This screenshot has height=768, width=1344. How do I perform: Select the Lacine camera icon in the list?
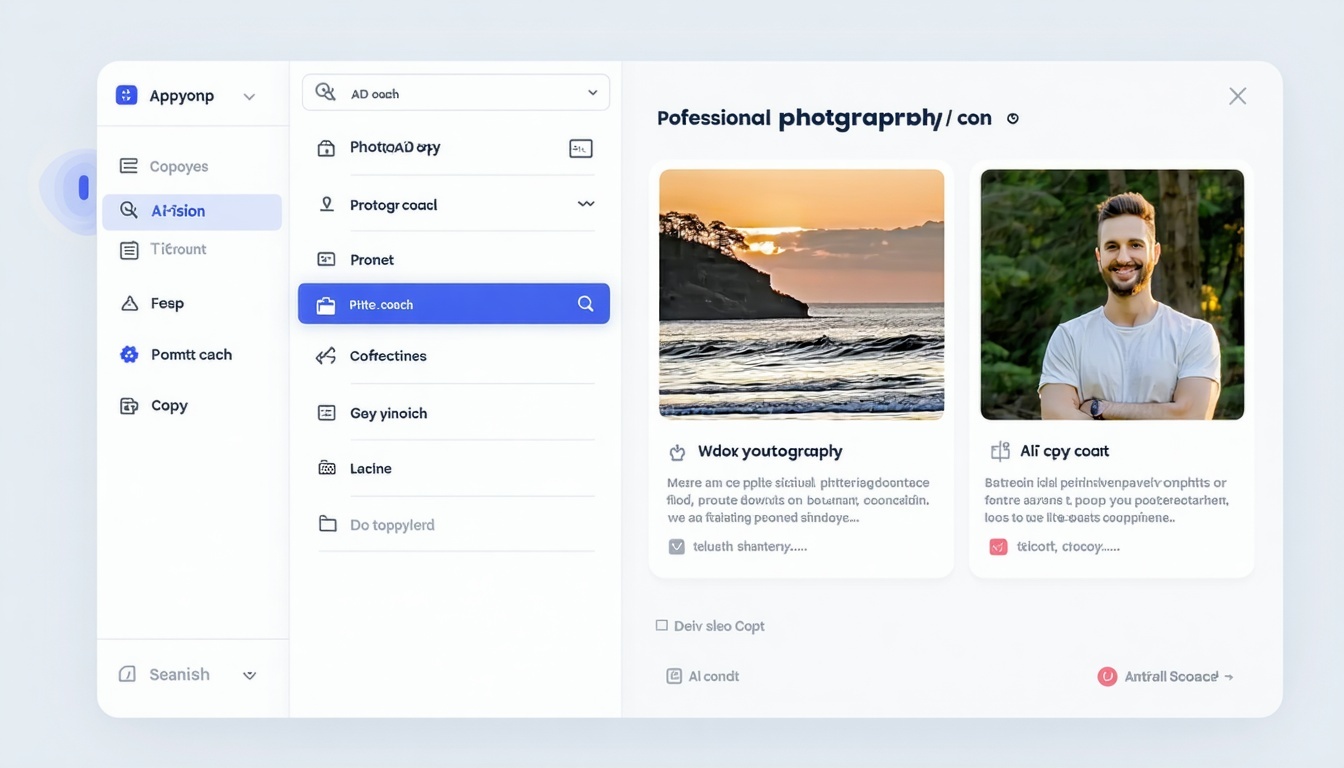[x=326, y=468]
